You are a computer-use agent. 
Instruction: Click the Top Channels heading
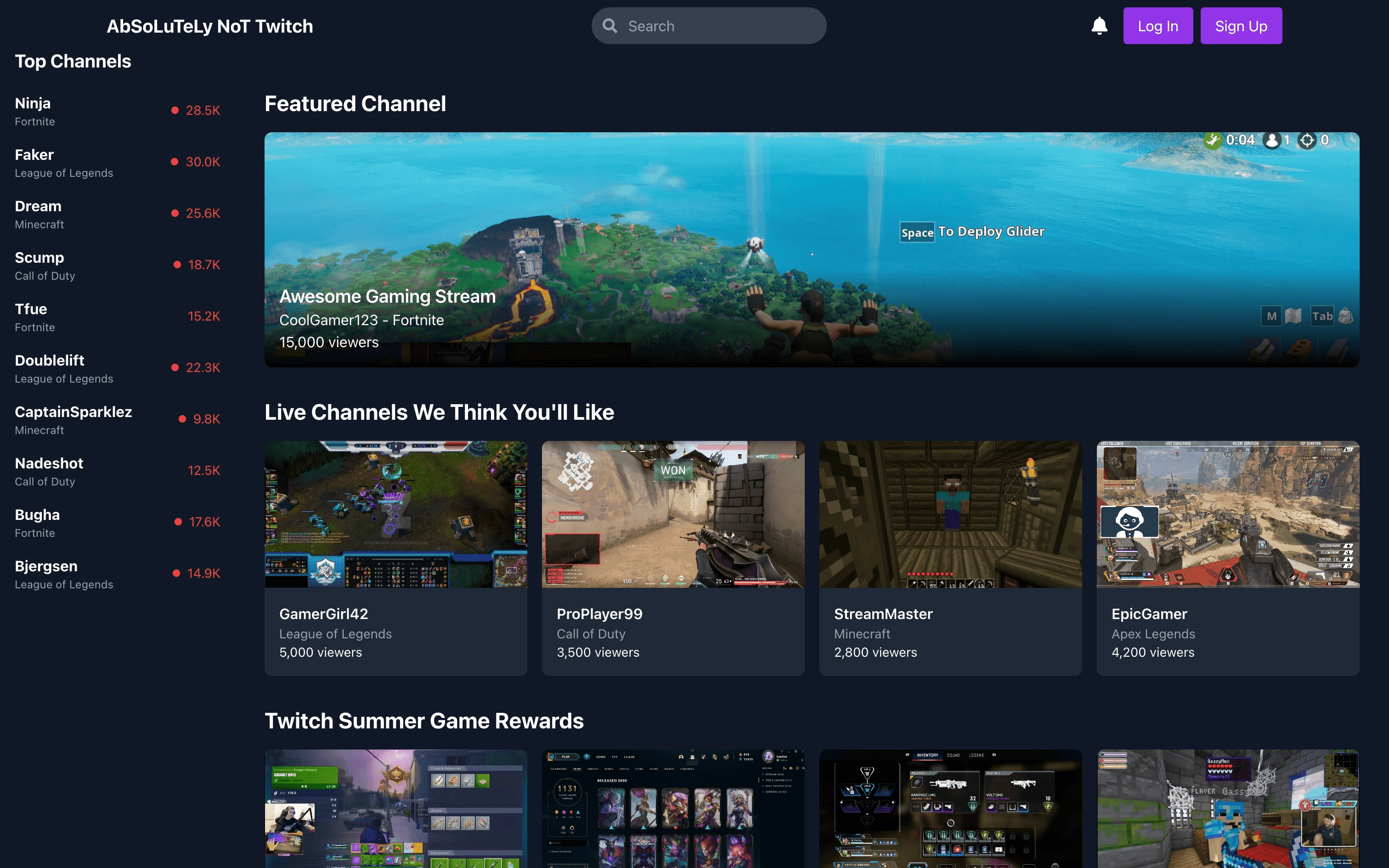click(x=73, y=62)
